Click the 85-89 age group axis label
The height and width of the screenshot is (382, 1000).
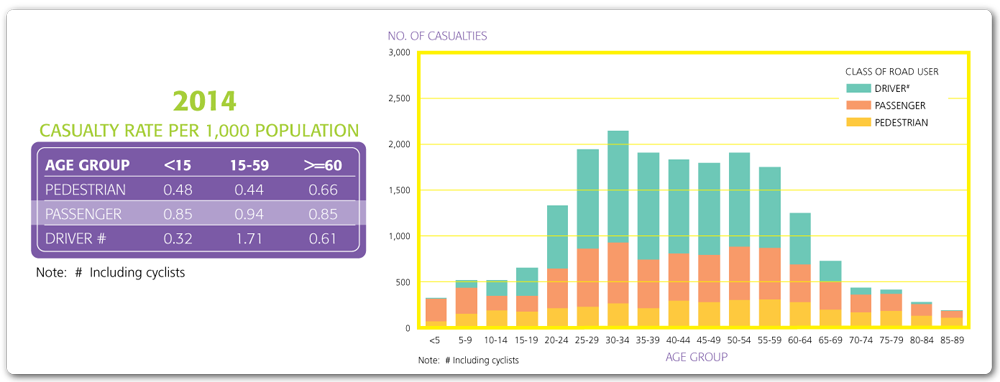point(952,341)
